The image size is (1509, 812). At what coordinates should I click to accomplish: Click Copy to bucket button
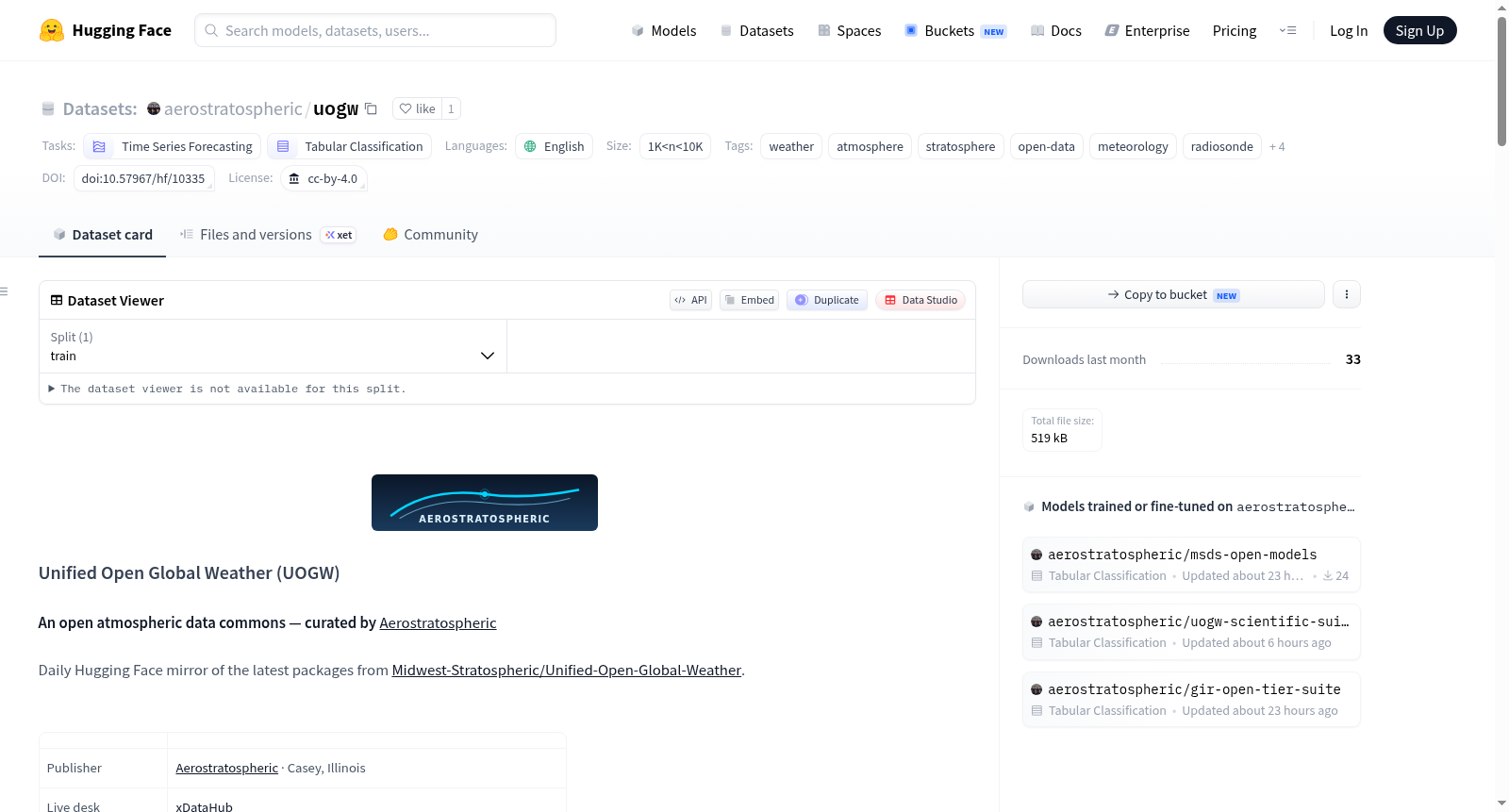[x=1173, y=294]
